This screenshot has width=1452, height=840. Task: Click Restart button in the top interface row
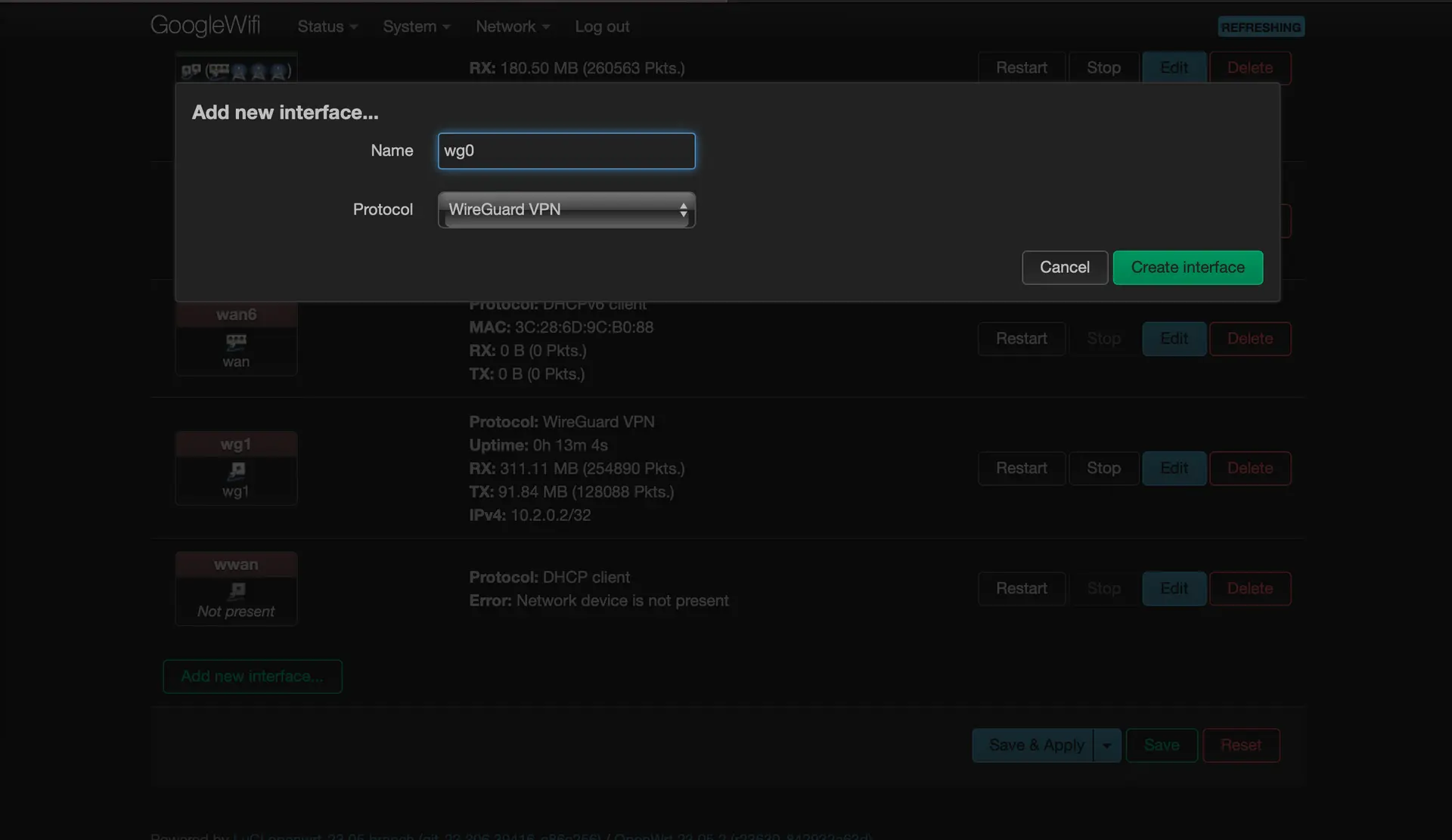pos(1021,68)
